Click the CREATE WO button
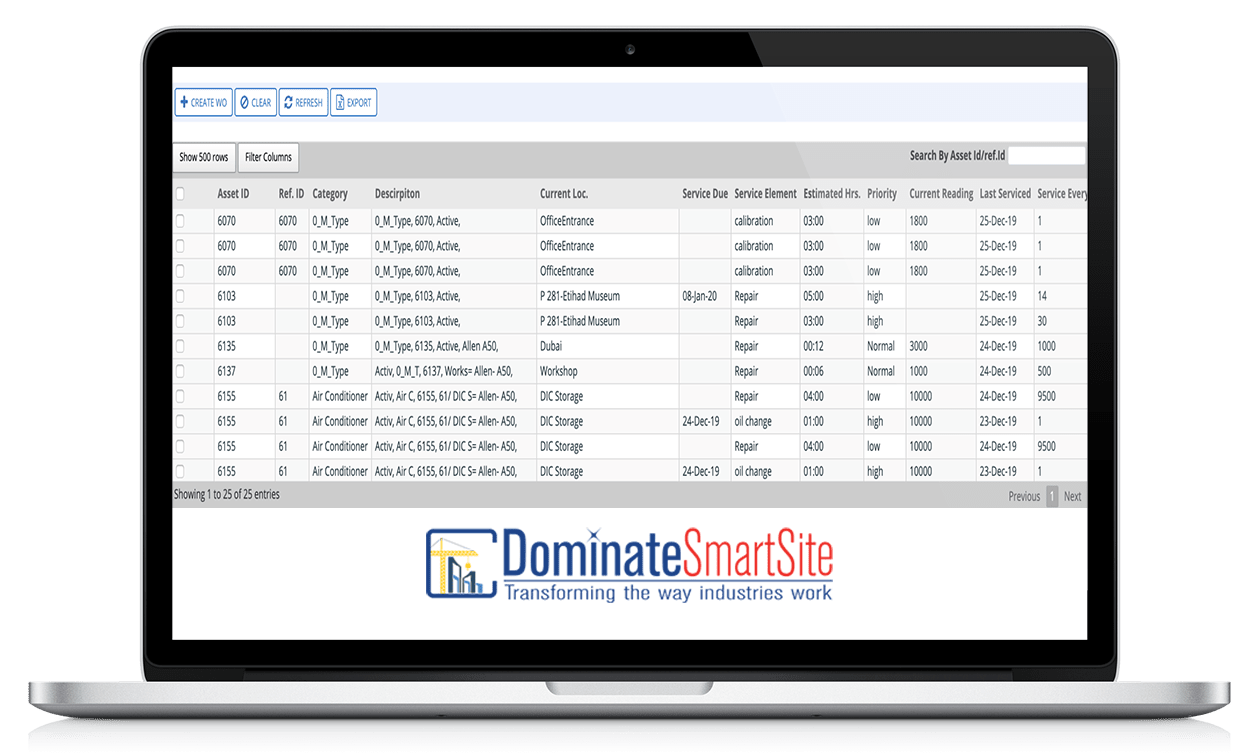The image size is (1260, 756). coord(203,103)
